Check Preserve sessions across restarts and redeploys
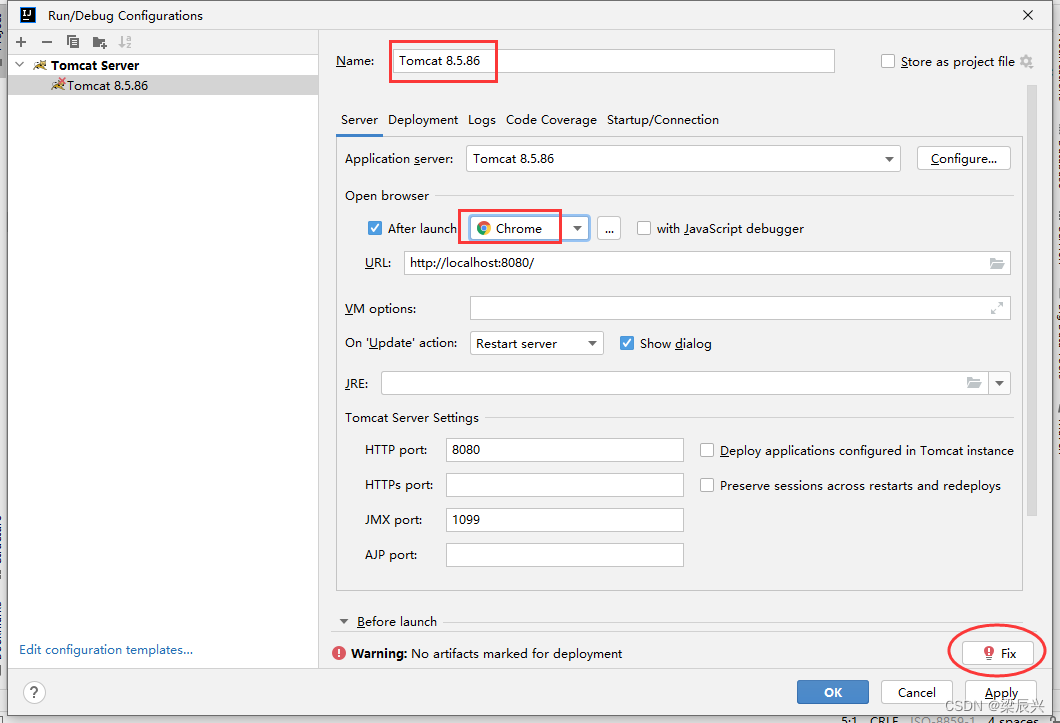 tap(706, 486)
